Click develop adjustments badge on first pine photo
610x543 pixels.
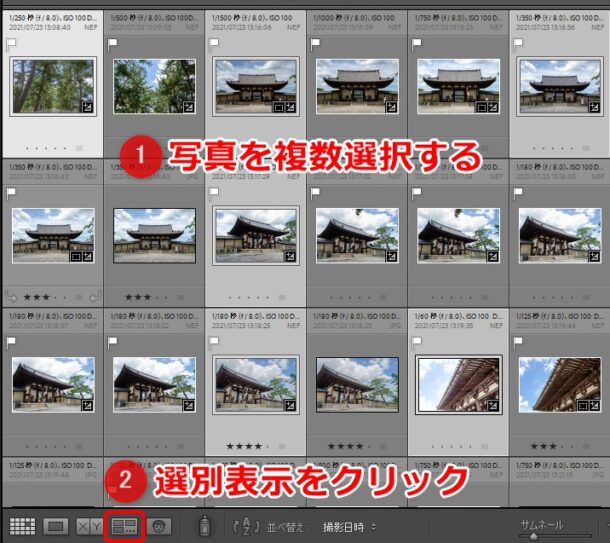(86, 108)
